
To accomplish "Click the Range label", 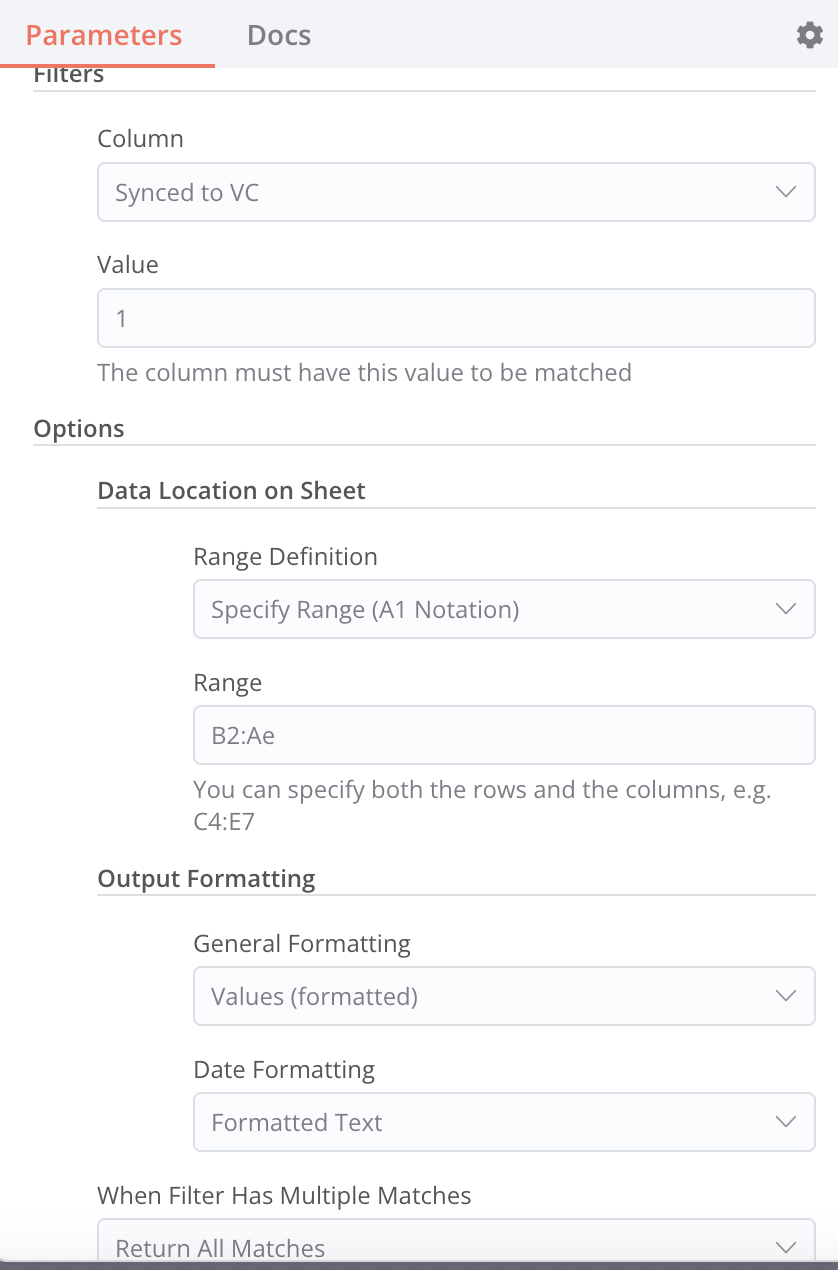I will pyautogui.click(x=227, y=683).
